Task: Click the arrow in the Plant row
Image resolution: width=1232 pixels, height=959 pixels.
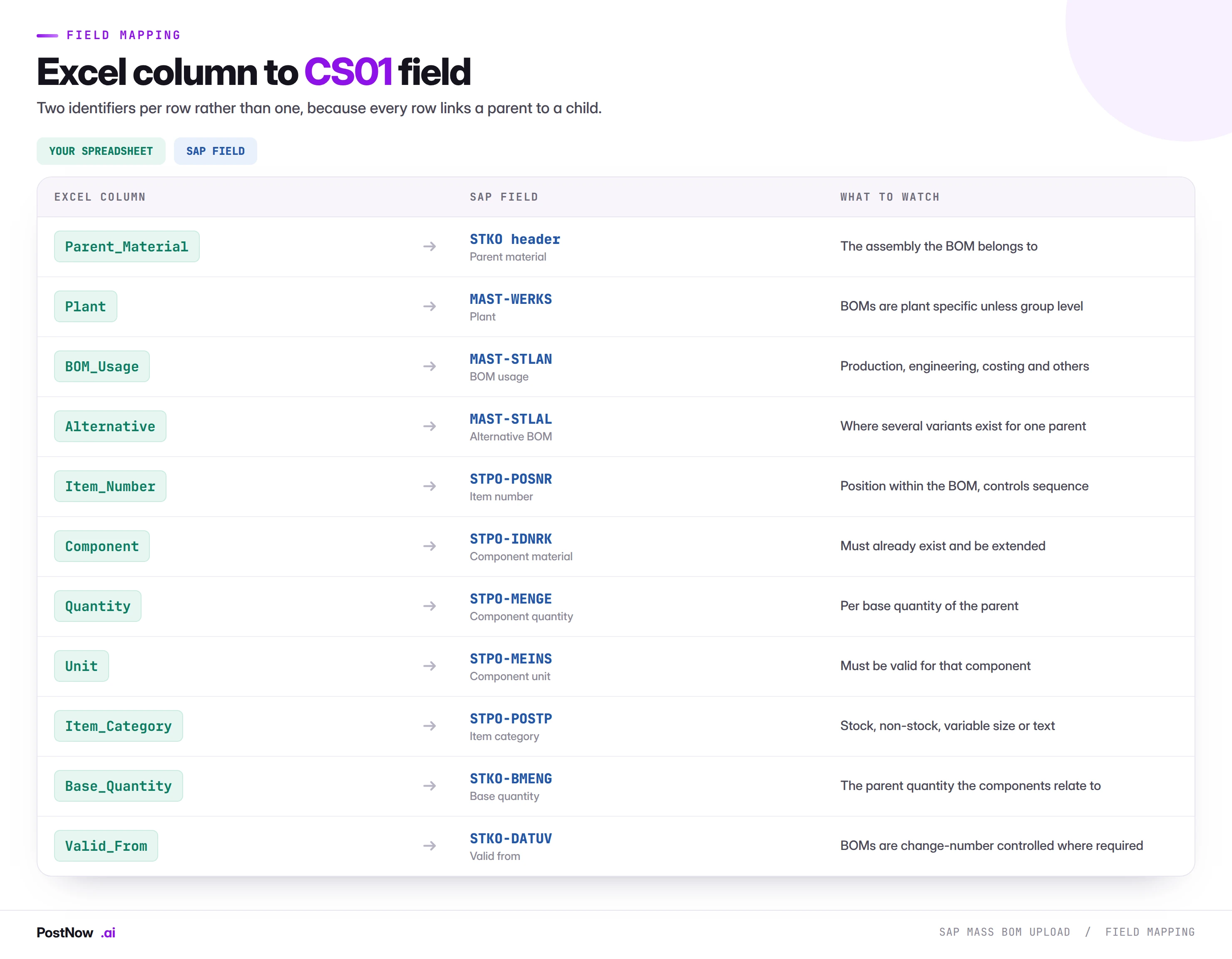Action: click(x=430, y=306)
